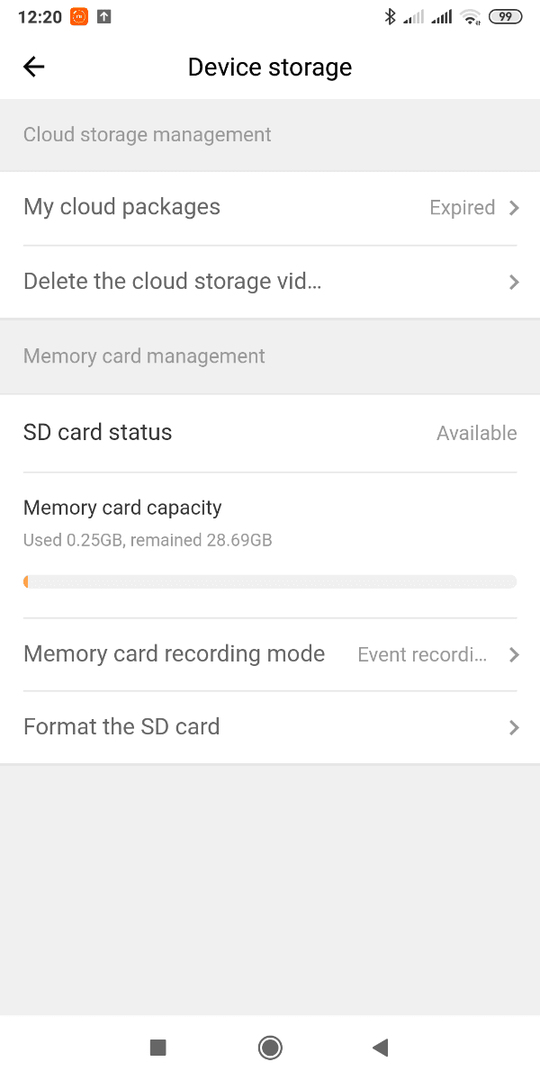This screenshot has height=1080, width=540.
Task: Tap the back arrow icon
Action: coord(34,67)
